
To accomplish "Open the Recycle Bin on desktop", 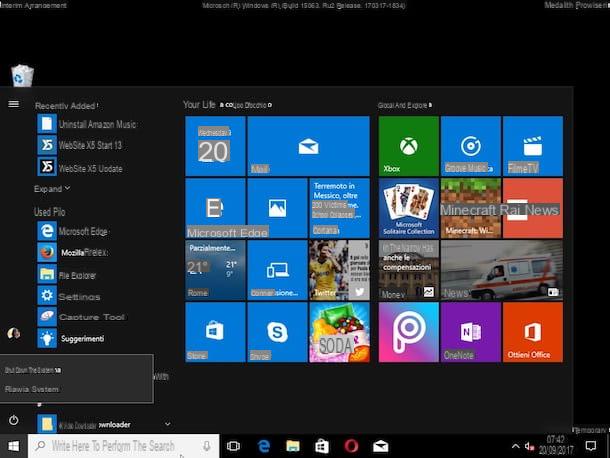I will 22,75.
